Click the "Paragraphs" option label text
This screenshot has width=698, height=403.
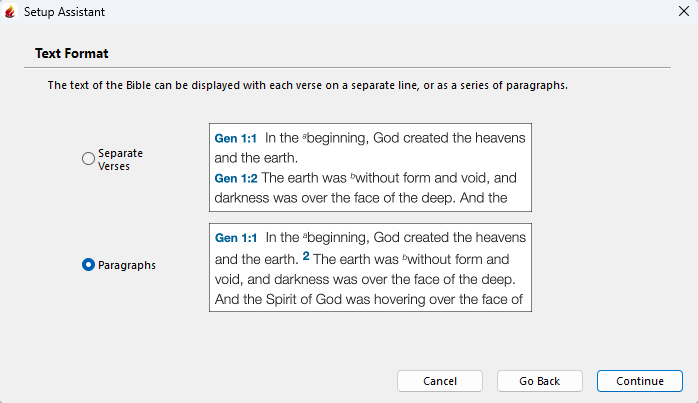coord(127,265)
